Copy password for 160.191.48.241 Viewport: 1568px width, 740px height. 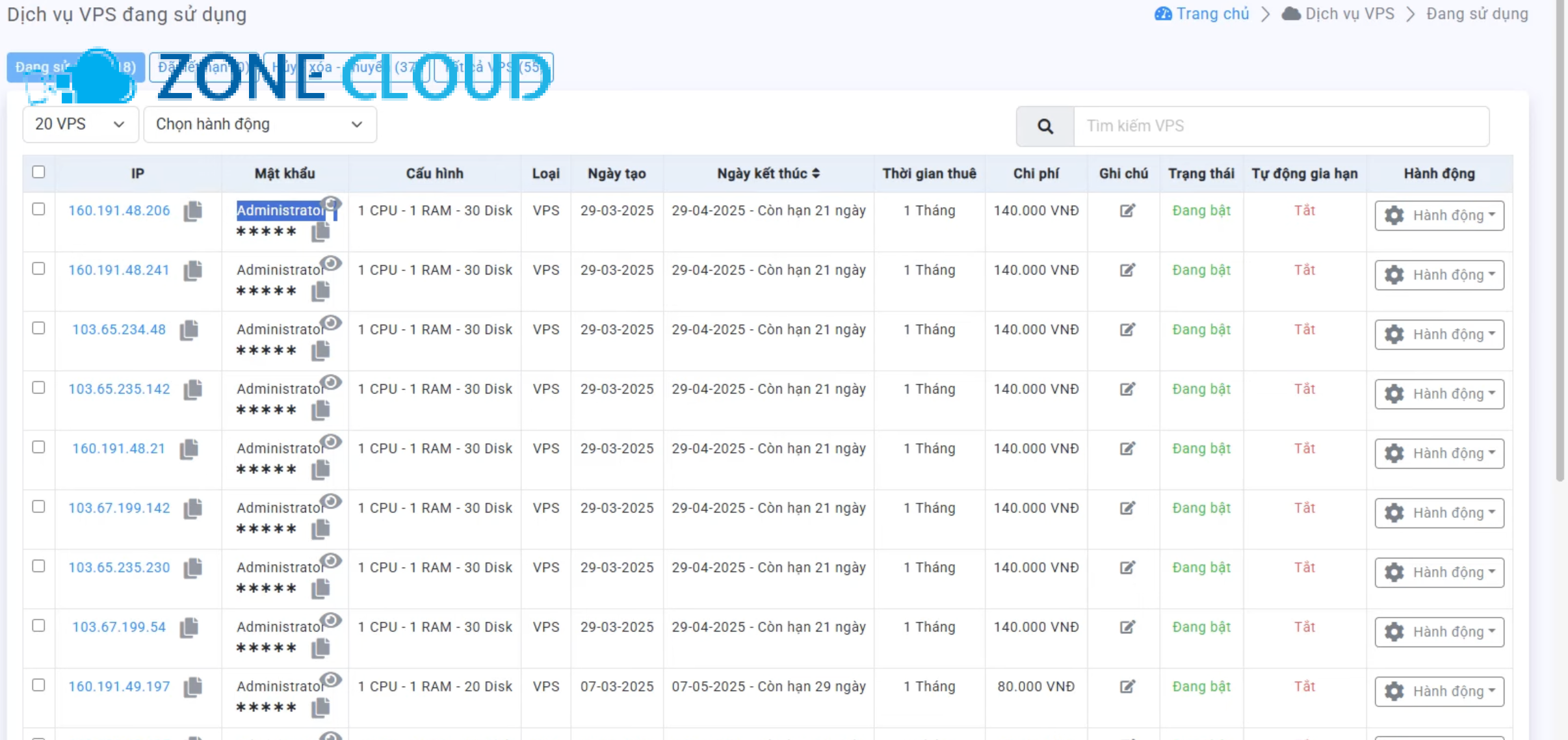click(320, 291)
